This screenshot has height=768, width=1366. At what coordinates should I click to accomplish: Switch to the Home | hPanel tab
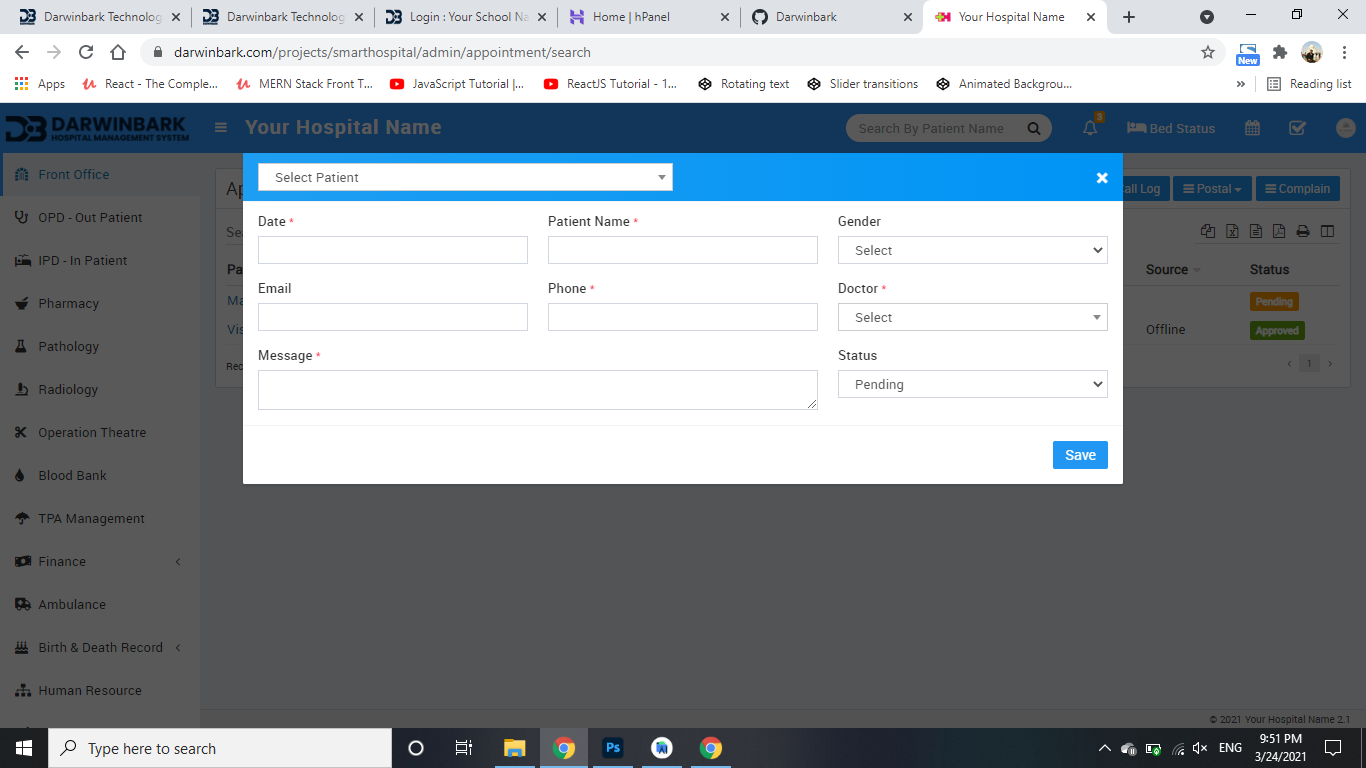[631, 17]
